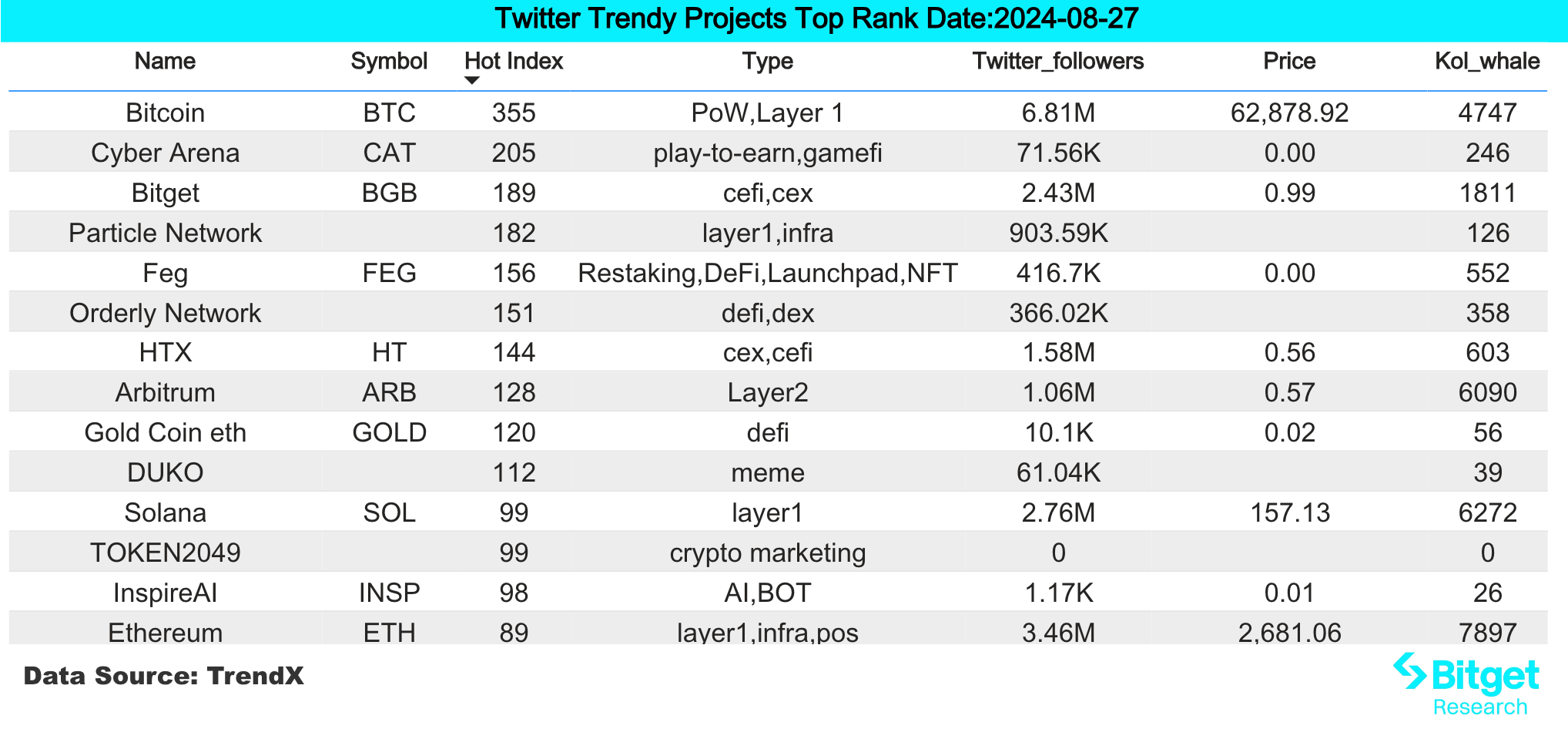Select the Particle Network entry
Viewport: 1568px width, 729px height.
pos(165,233)
